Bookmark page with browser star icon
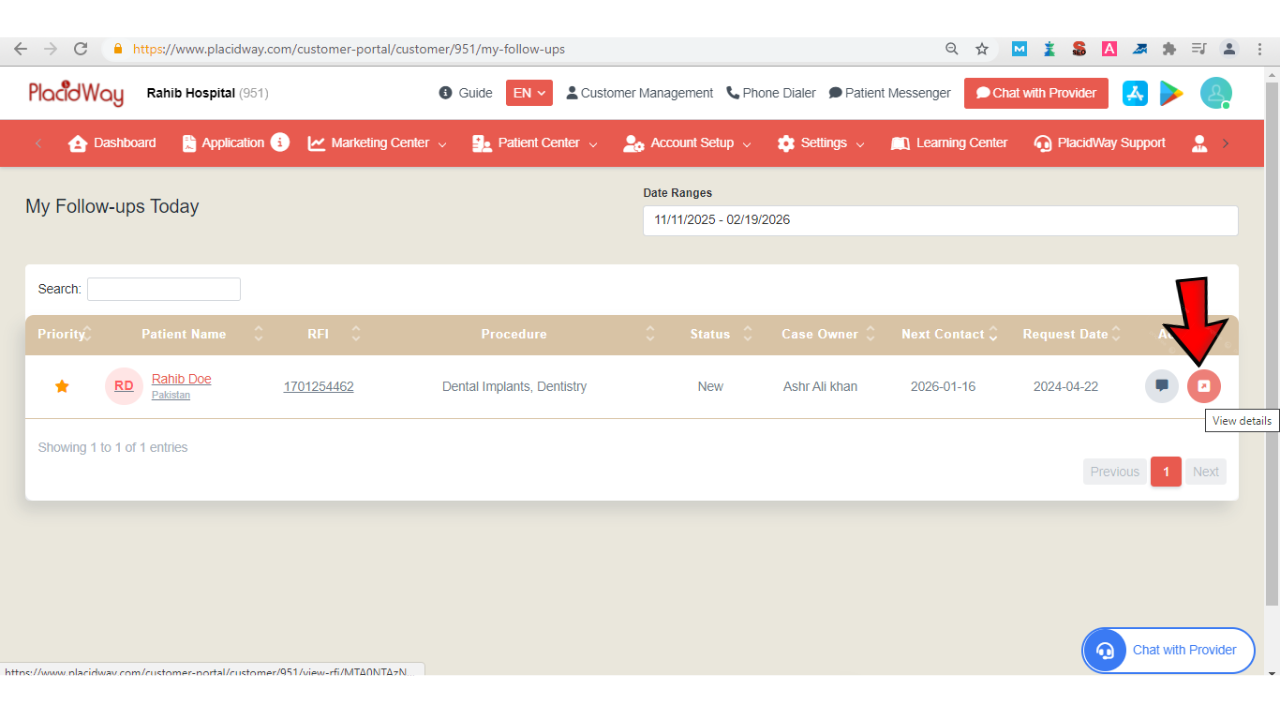Image resolution: width=1280 pixels, height=720 pixels. 982,49
